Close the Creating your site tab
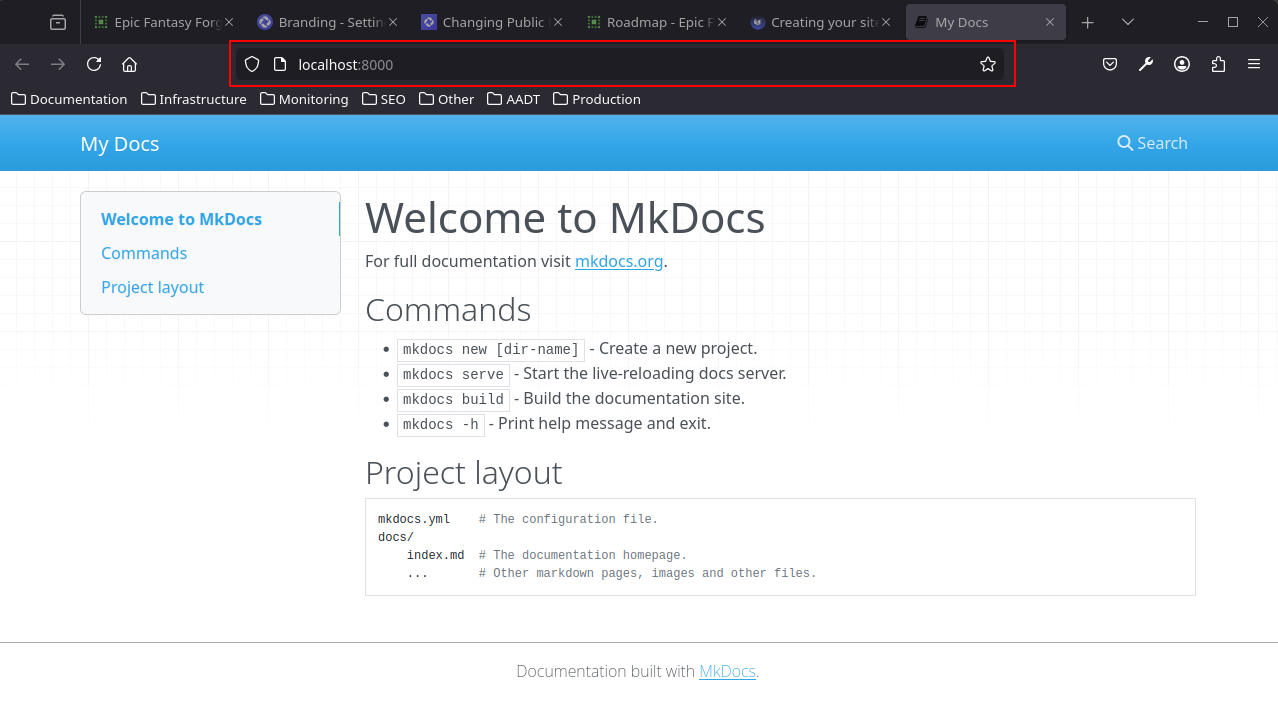The image size is (1278, 702). [885, 22]
